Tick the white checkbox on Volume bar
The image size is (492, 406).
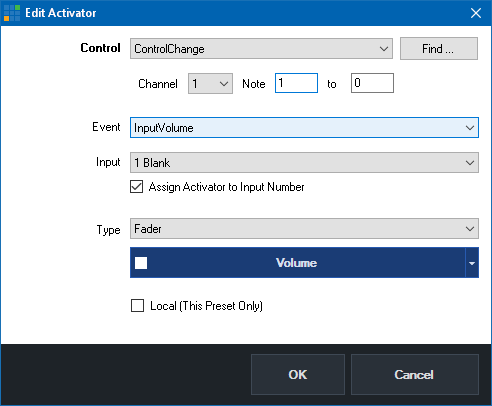click(141, 263)
